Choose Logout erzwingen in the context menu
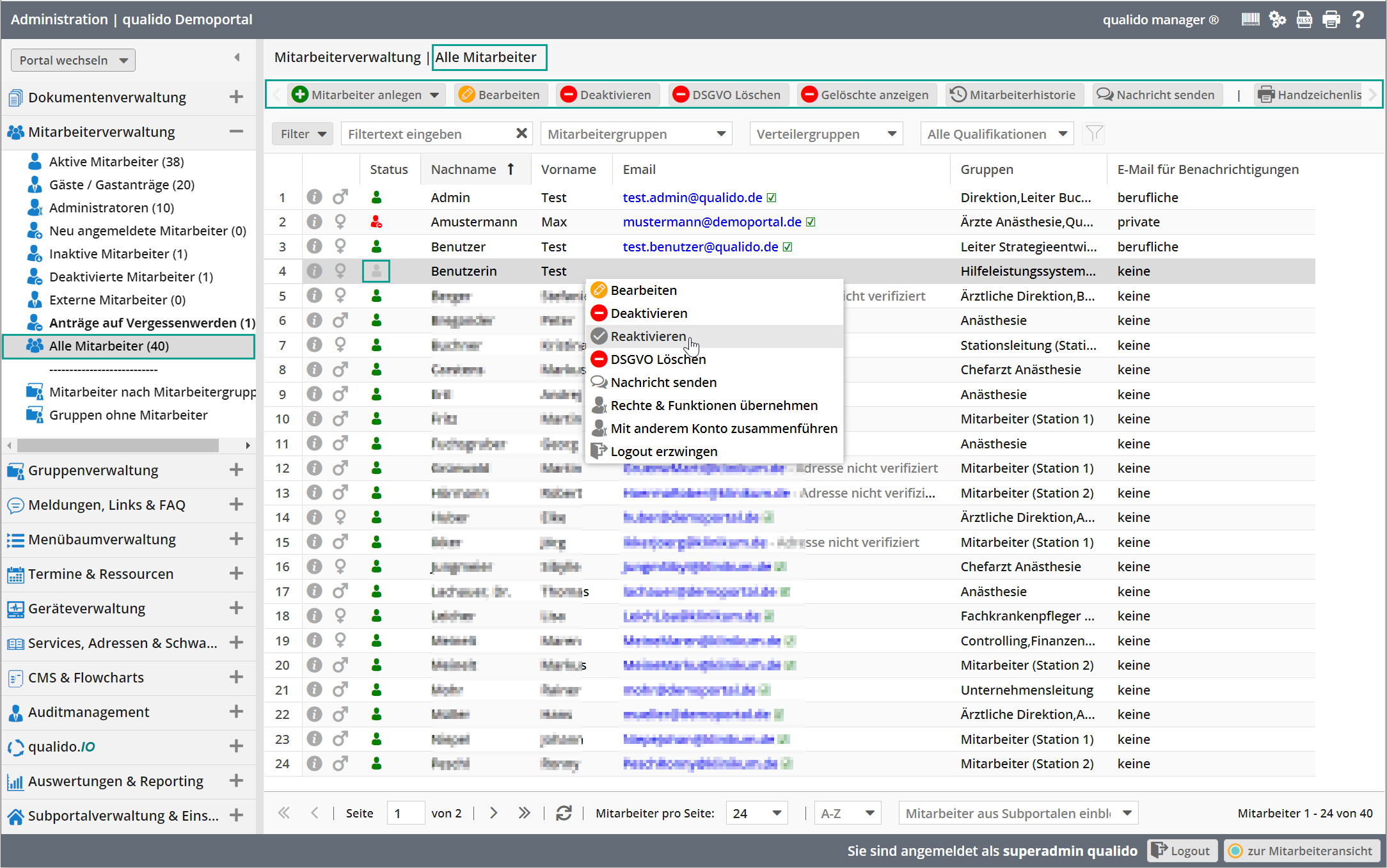This screenshot has width=1387, height=868. [714, 451]
